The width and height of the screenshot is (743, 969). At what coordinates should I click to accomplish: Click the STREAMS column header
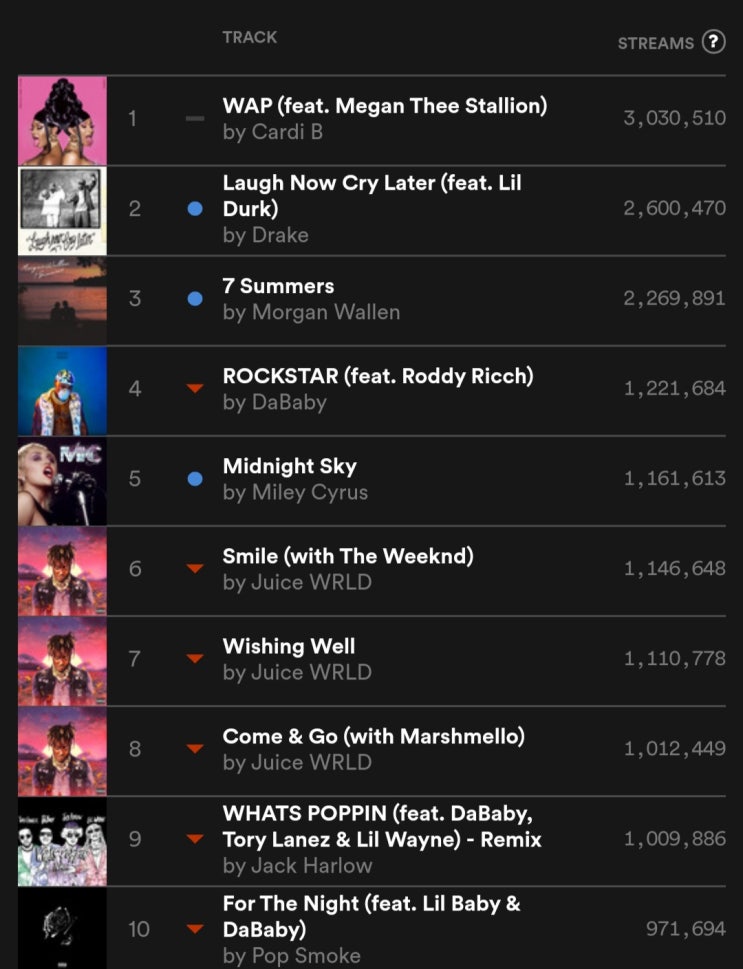(x=656, y=43)
